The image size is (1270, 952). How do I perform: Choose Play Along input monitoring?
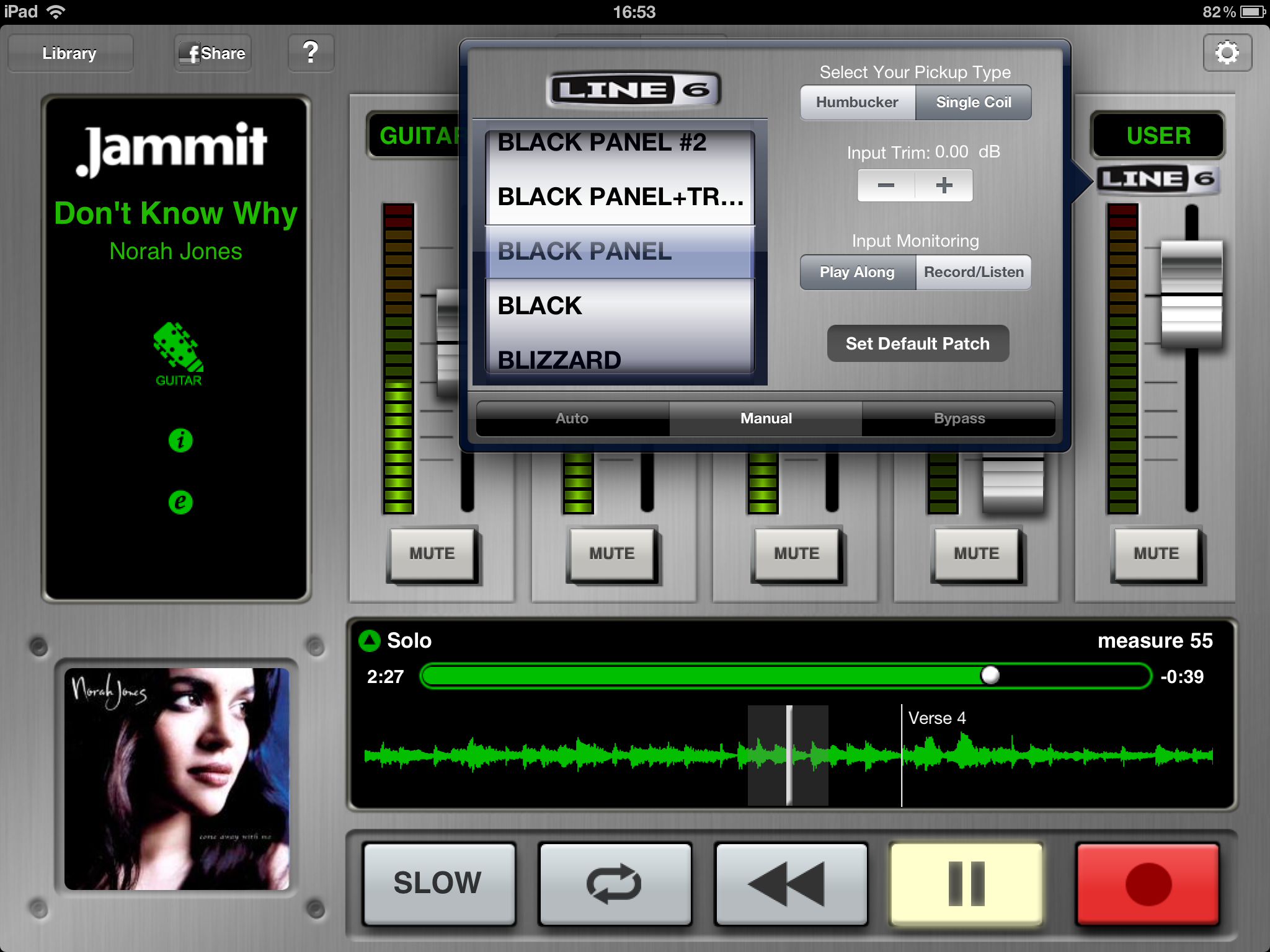[x=858, y=272]
